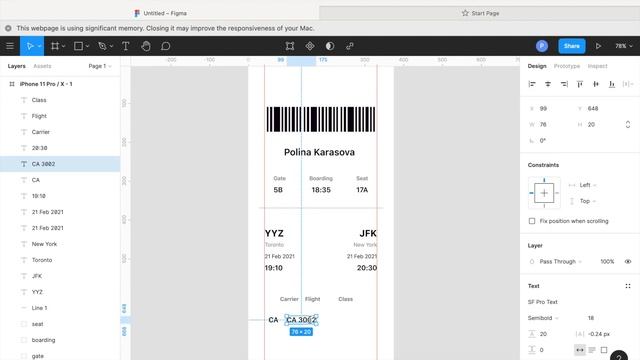Select the Toronto text layer
The image size is (640, 360).
(x=60, y=260)
